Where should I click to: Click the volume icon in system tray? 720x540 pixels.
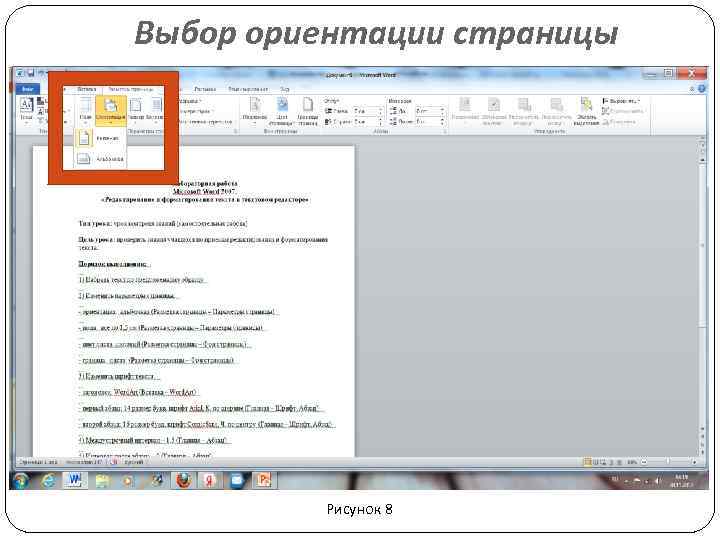(x=657, y=480)
